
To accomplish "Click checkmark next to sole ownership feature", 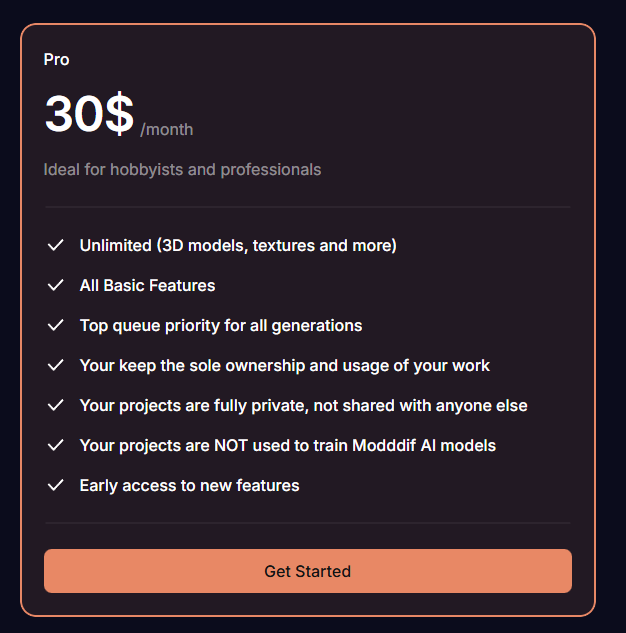I will click(x=56, y=365).
